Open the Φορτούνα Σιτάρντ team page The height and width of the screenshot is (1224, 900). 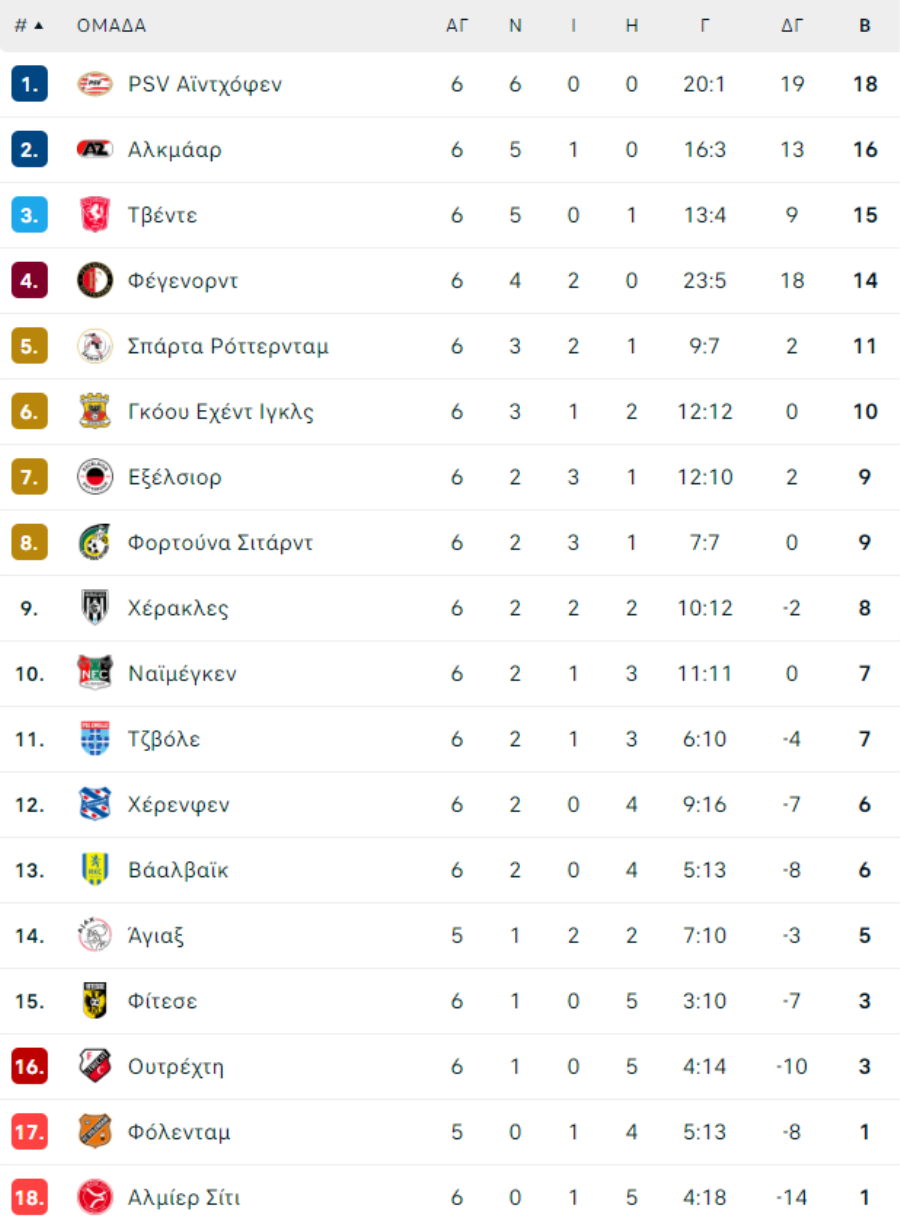point(220,543)
